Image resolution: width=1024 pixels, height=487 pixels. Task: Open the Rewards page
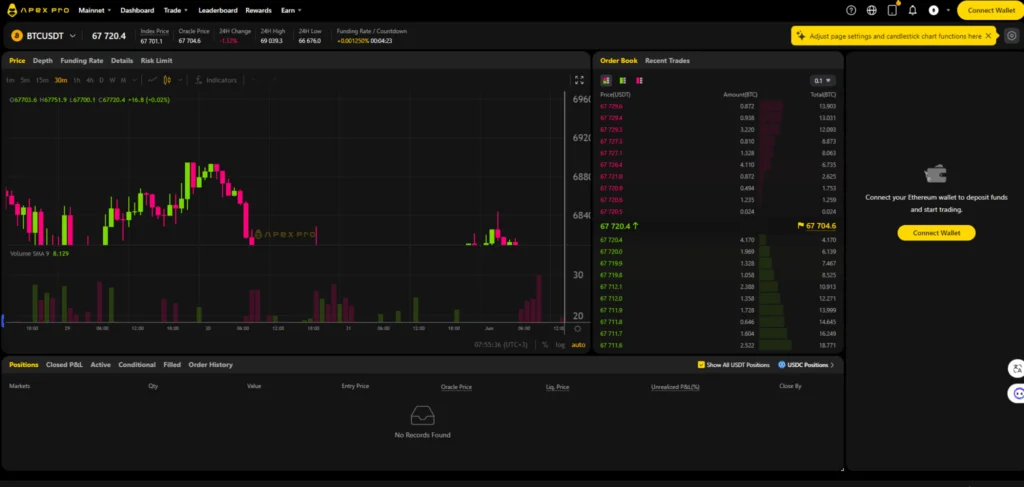(259, 10)
